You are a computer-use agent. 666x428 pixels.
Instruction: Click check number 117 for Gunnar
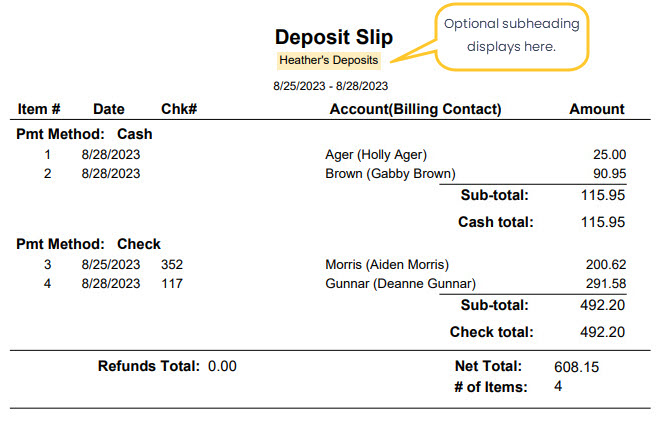click(x=172, y=284)
